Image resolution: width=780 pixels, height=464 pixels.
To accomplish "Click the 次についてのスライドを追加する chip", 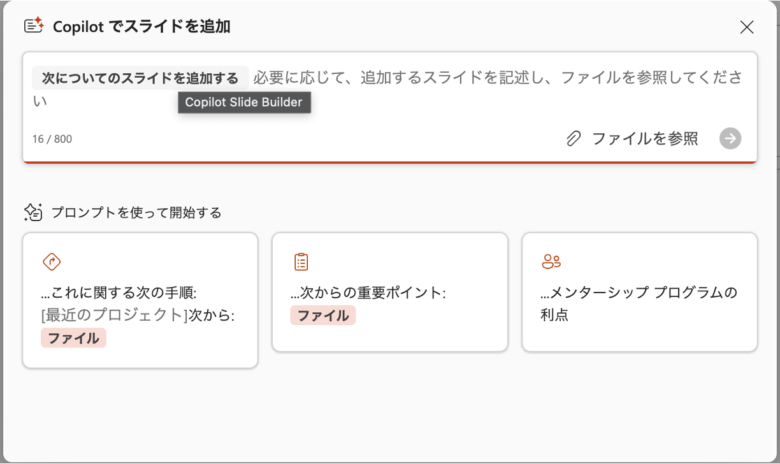I will point(140,77).
